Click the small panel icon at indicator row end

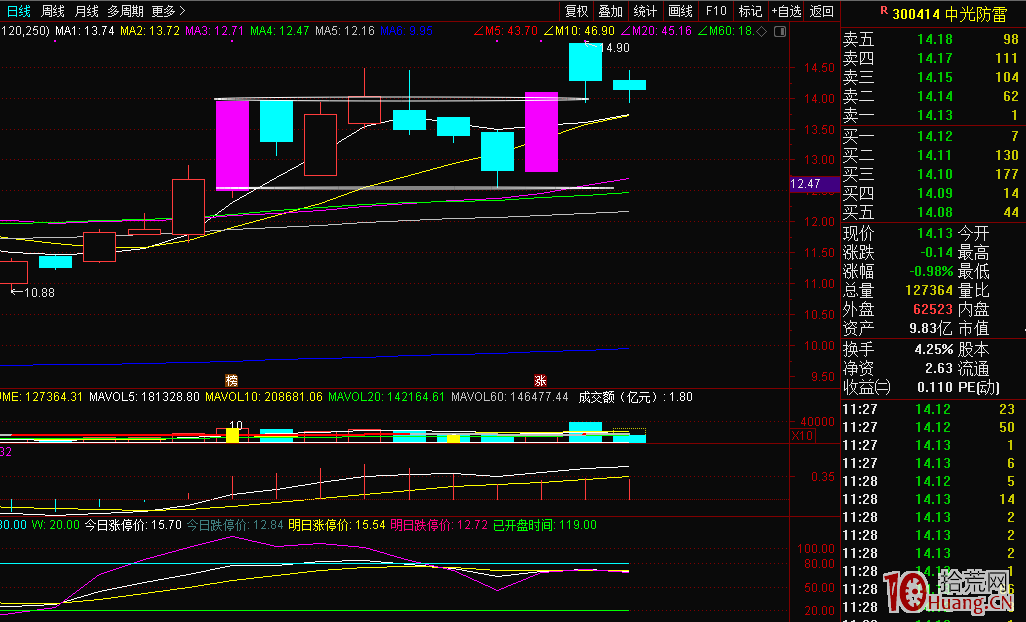click(778, 31)
